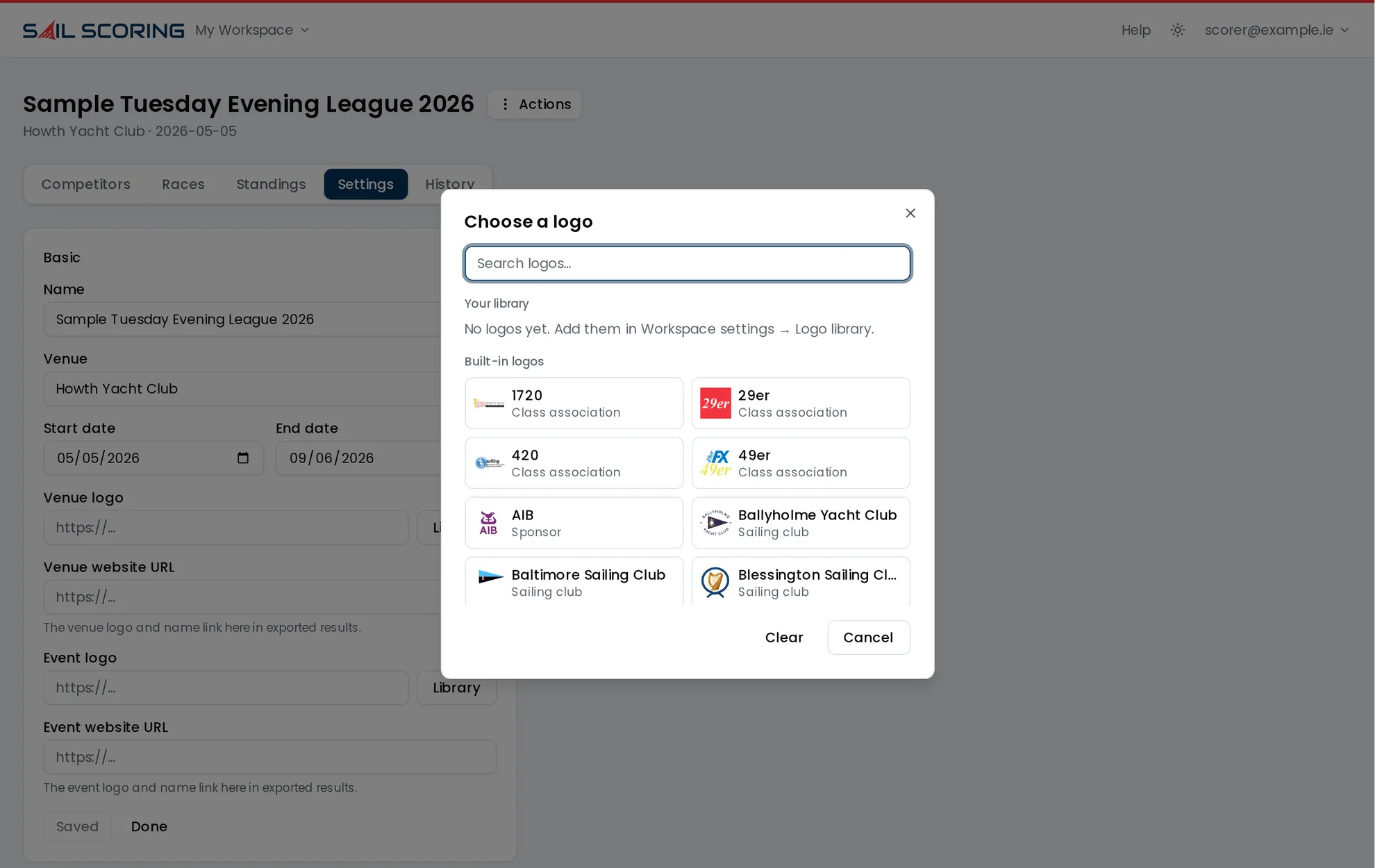This screenshot has width=1389, height=868.
Task: Select the AIB sponsor name
Action: 522,515
